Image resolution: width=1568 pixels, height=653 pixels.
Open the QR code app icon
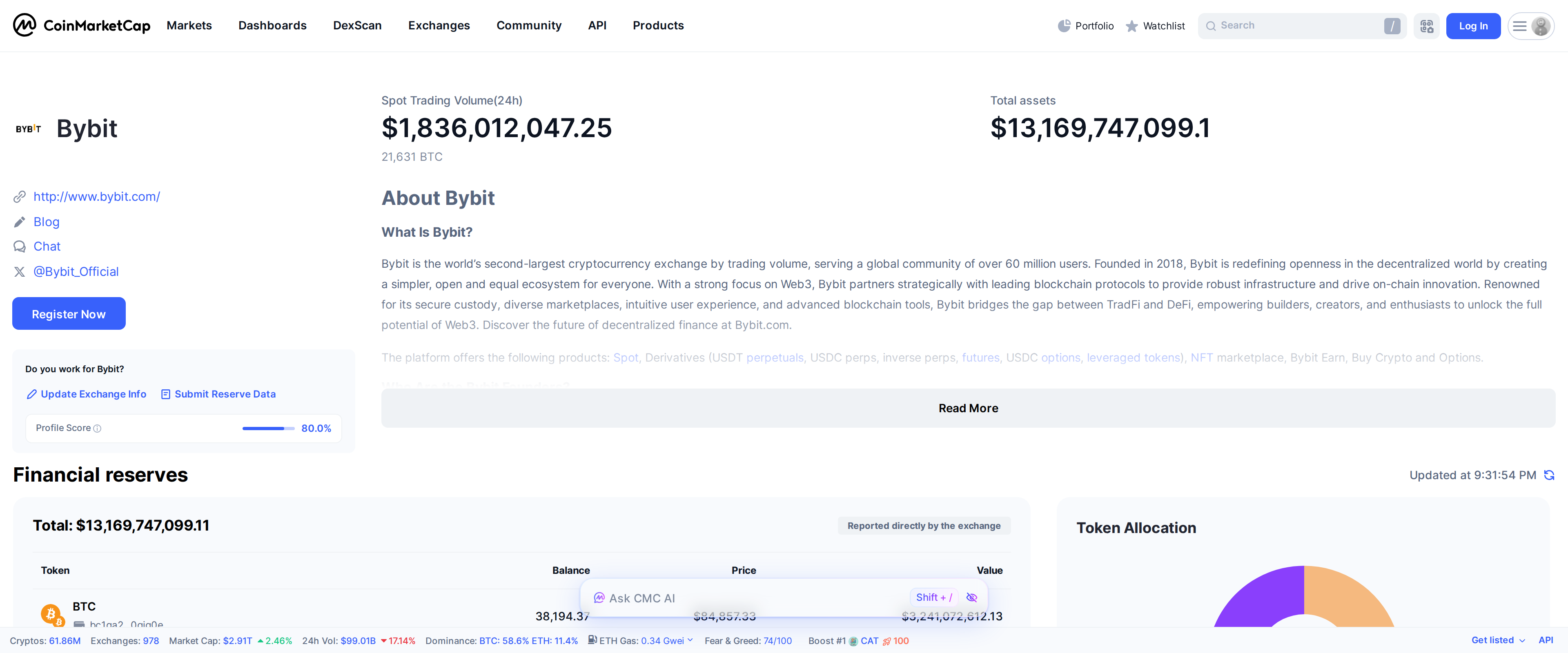[1427, 26]
